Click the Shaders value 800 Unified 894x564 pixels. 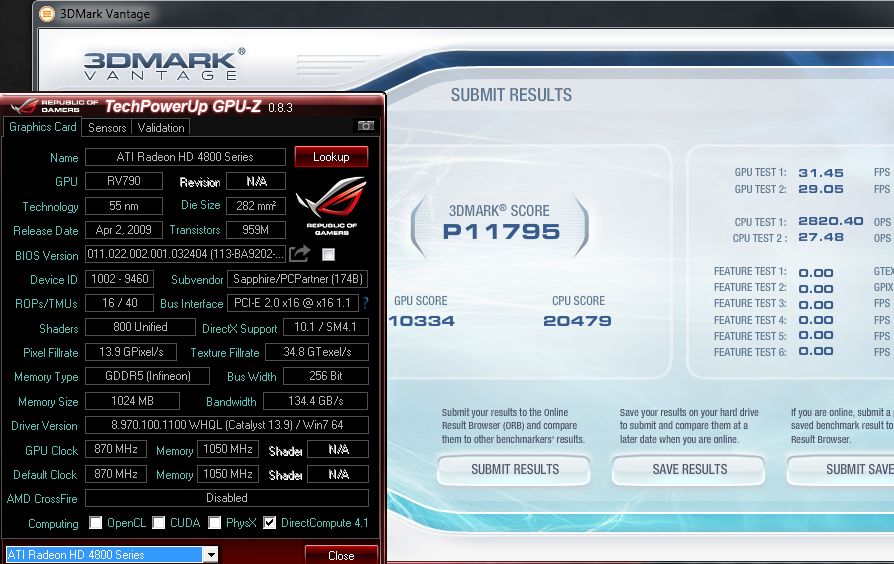pyautogui.click(x=140, y=327)
